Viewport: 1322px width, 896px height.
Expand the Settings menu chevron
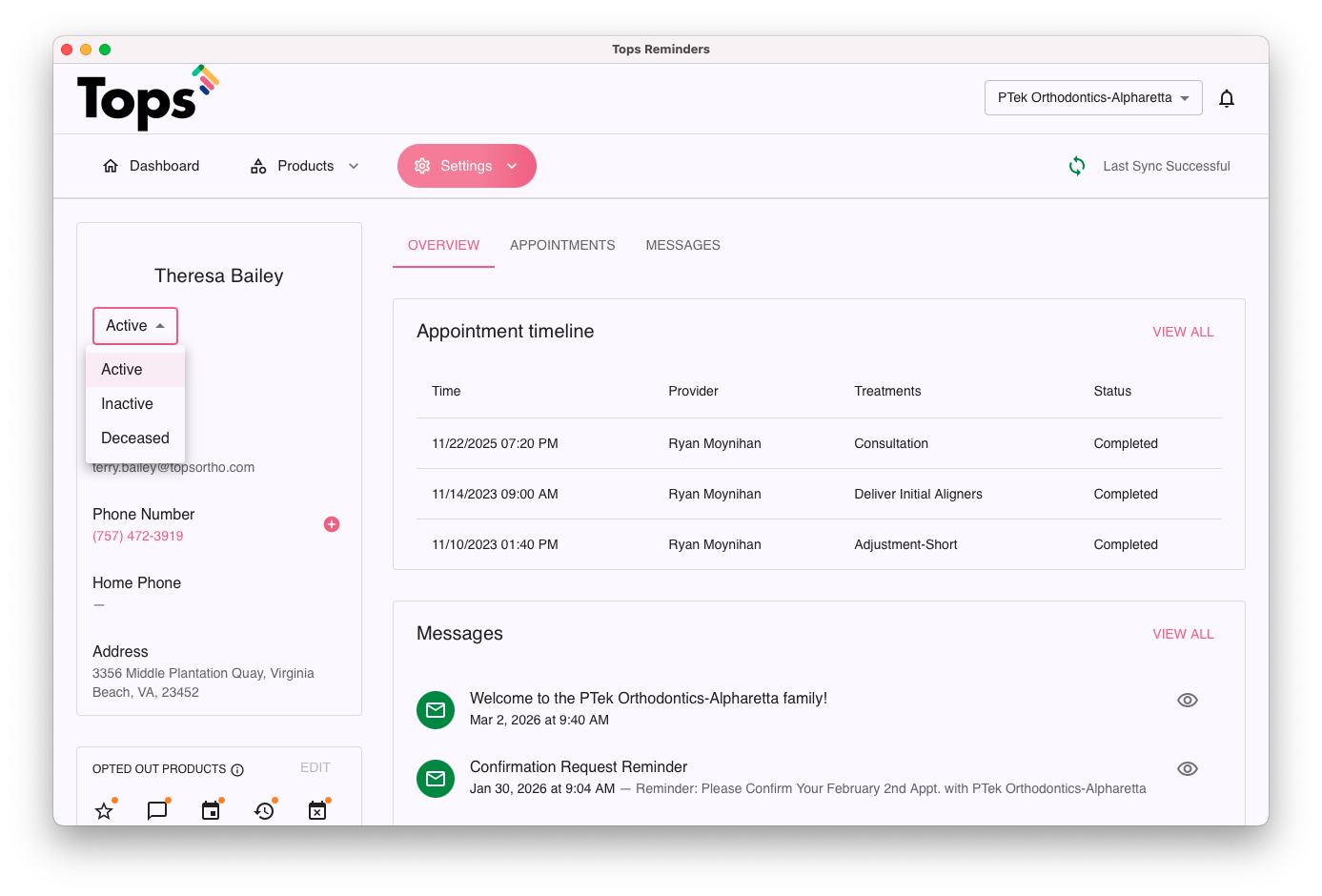point(512,166)
